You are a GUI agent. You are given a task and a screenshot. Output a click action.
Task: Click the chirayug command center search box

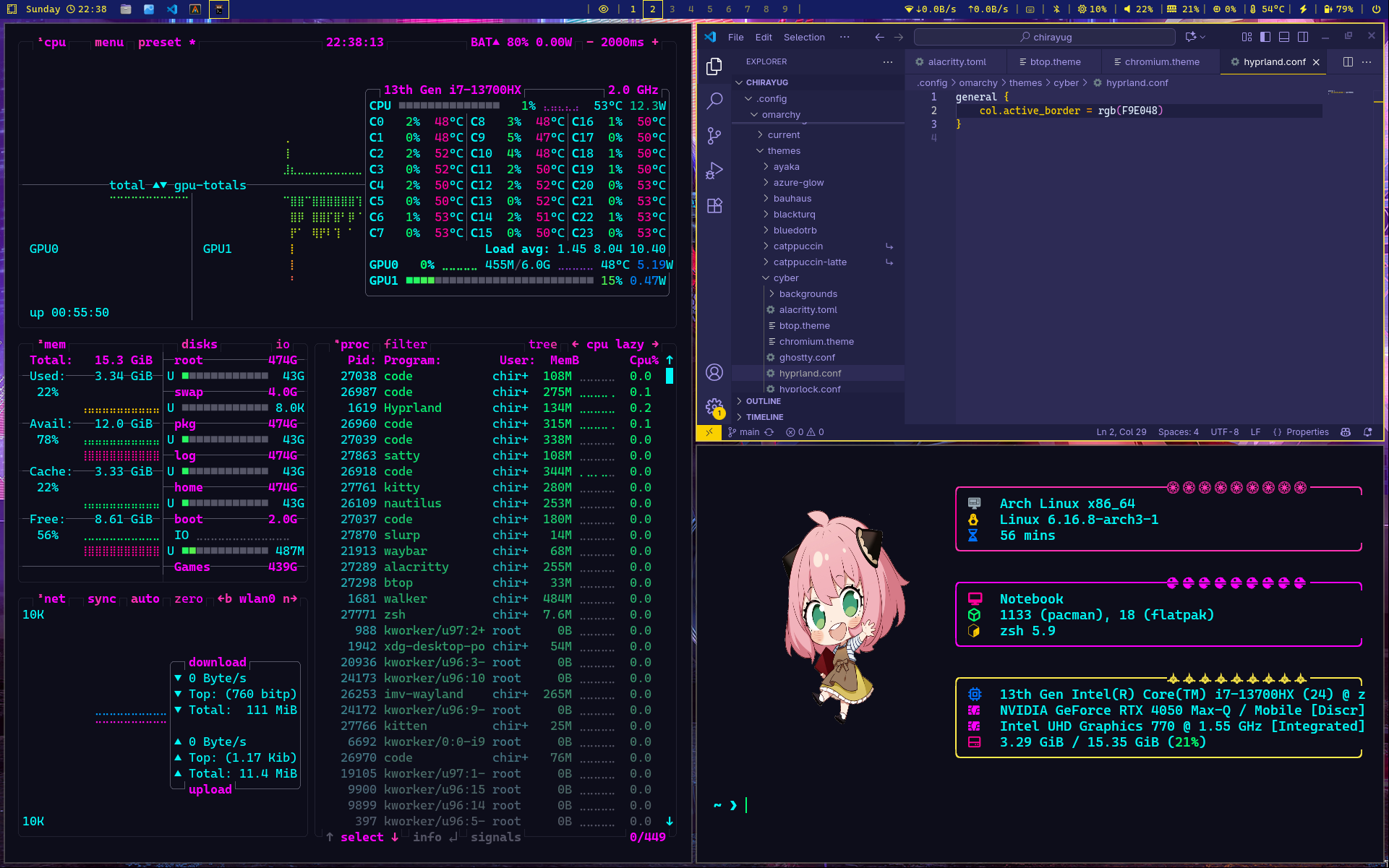(x=1045, y=37)
